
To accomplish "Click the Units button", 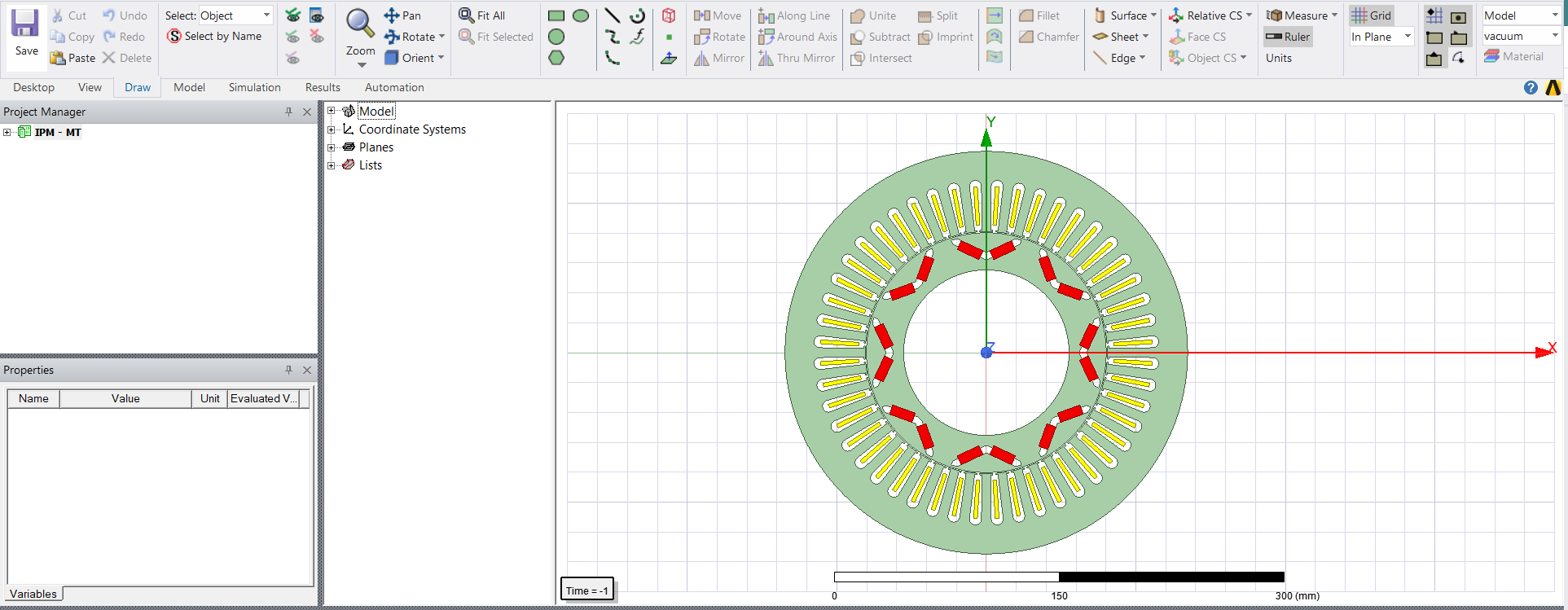I will click(1279, 58).
